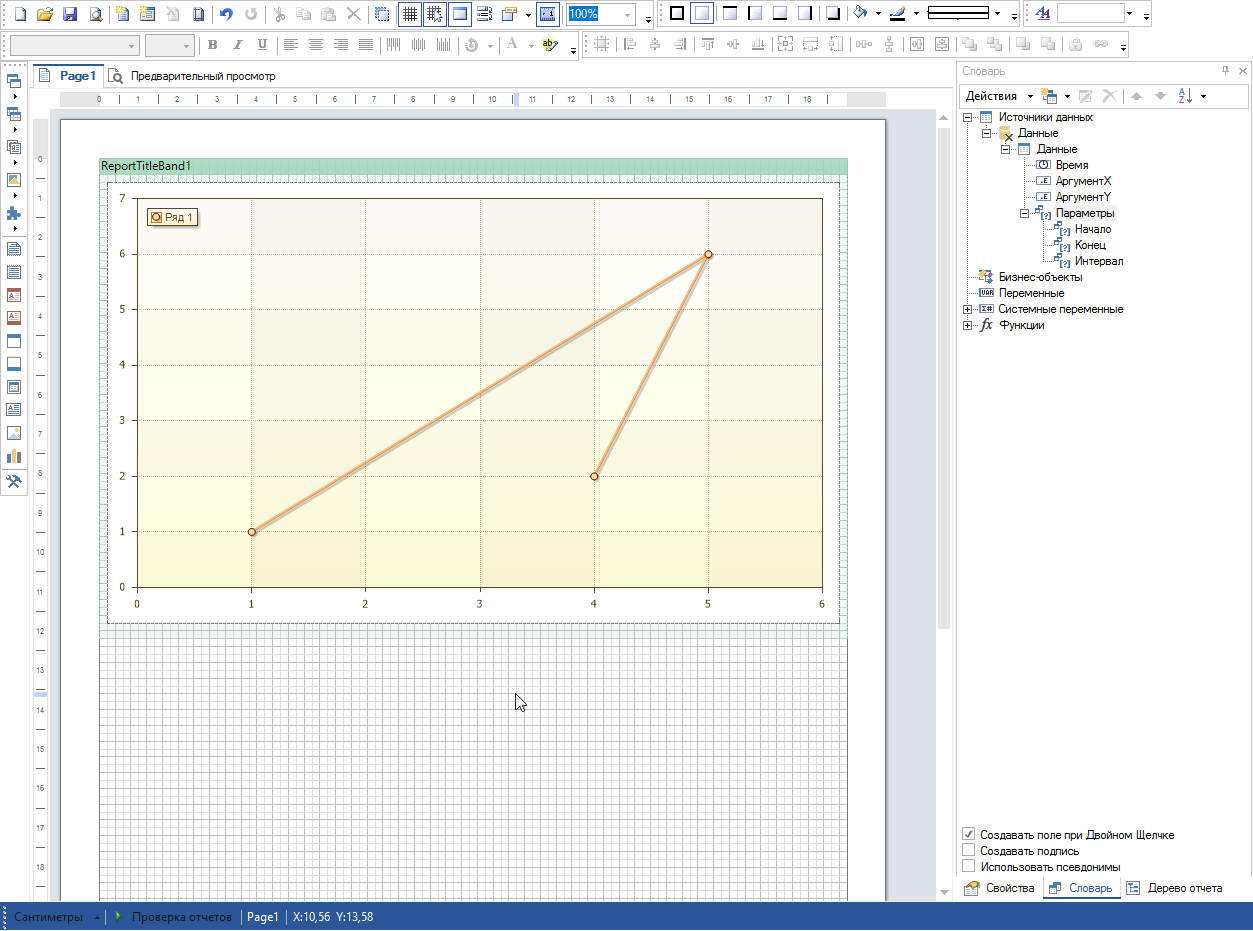
Task: Open a report file with the folder icon
Action: [x=44, y=14]
